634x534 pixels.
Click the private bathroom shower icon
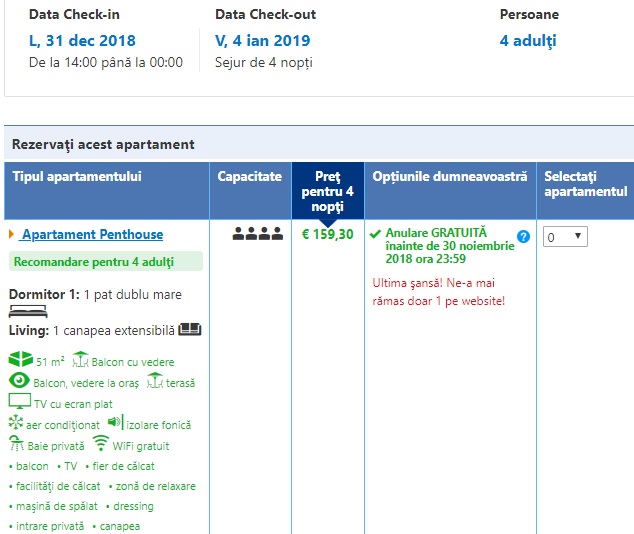tap(16, 445)
